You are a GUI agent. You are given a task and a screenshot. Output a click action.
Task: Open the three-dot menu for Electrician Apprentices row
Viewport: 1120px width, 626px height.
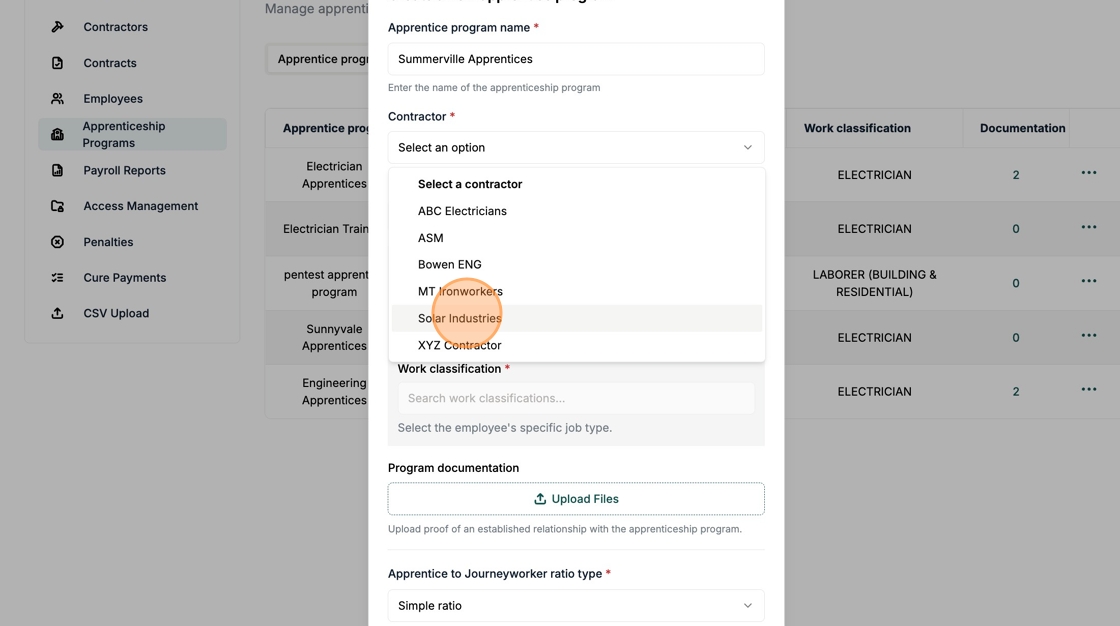tap(1089, 172)
